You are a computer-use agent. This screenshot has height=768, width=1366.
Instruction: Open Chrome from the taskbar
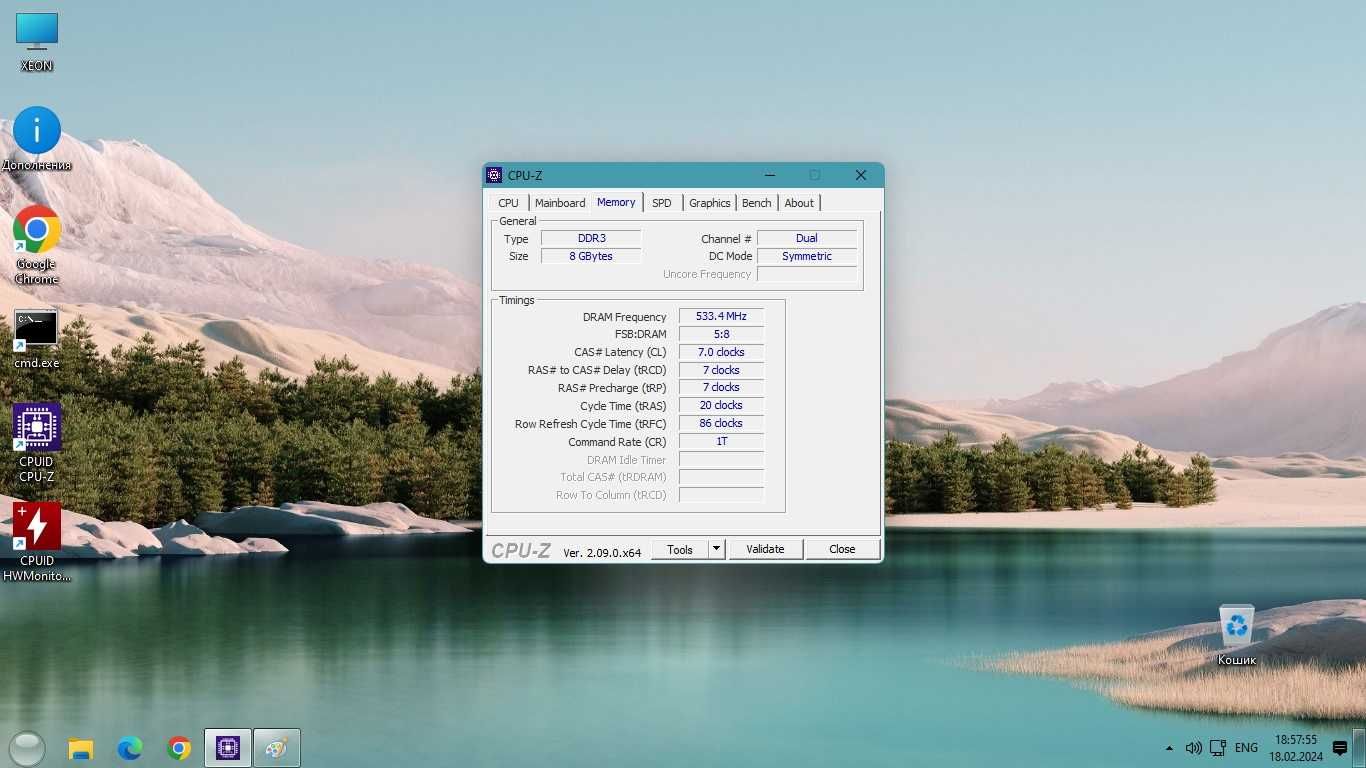(x=179, y=748)
